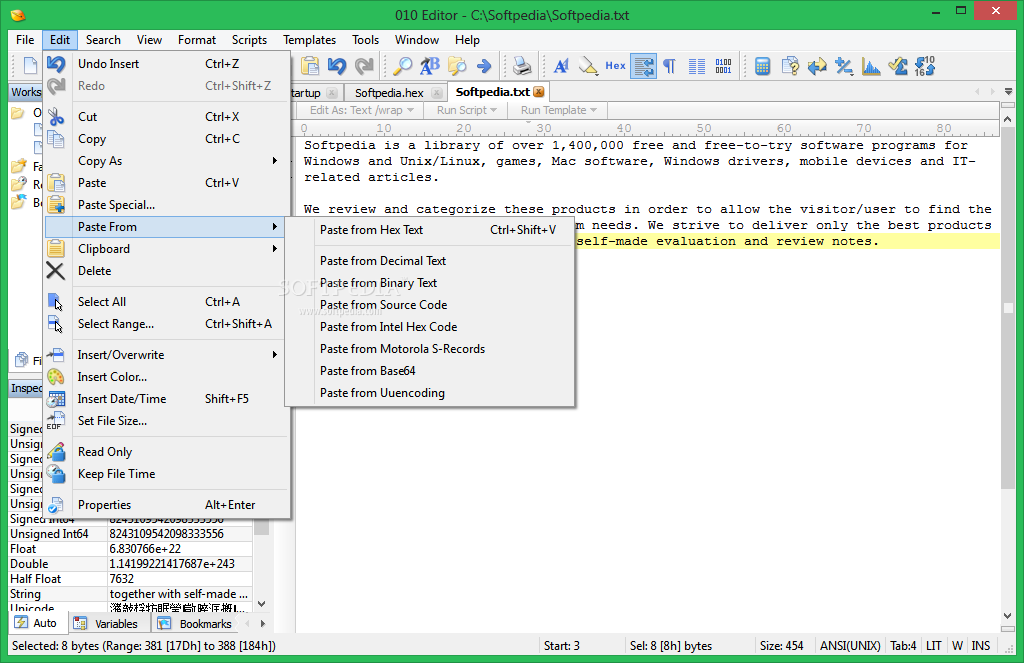Switch to the Softpedia.hex tab

coord(389,93)
